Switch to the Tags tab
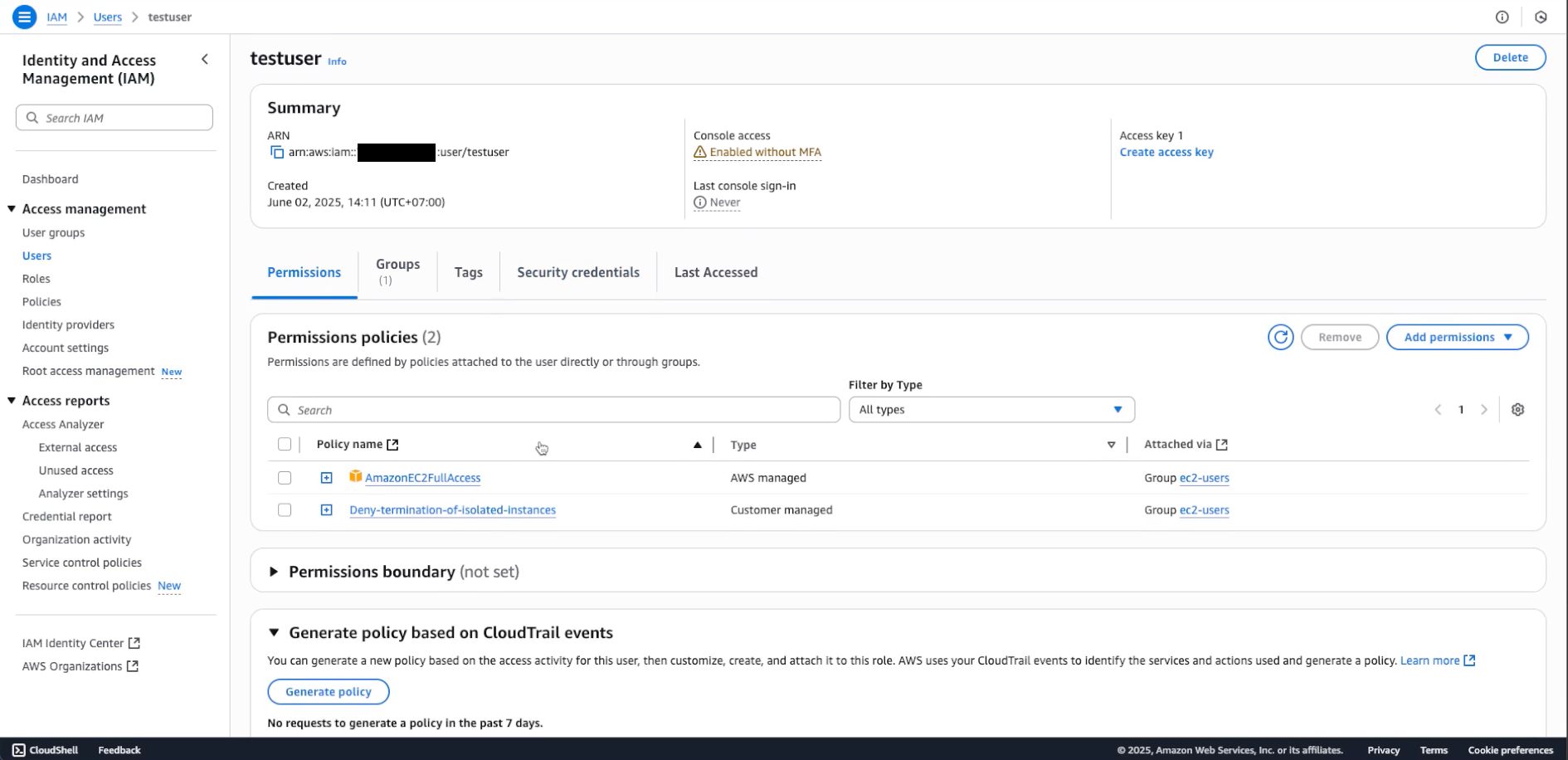Screen dimensions: 1568x760 coord(469,272)
